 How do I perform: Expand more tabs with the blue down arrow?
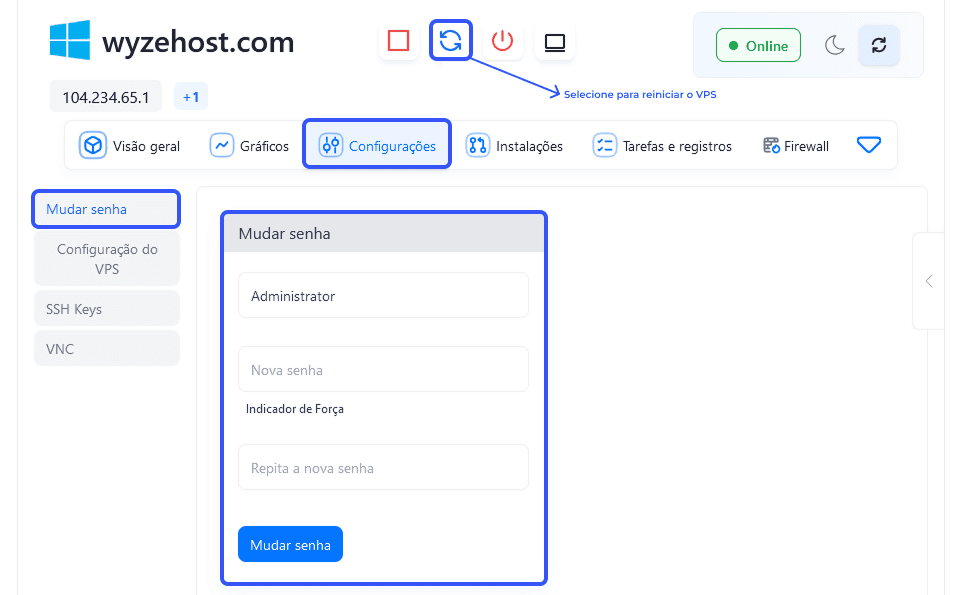(x=869, y=145)
